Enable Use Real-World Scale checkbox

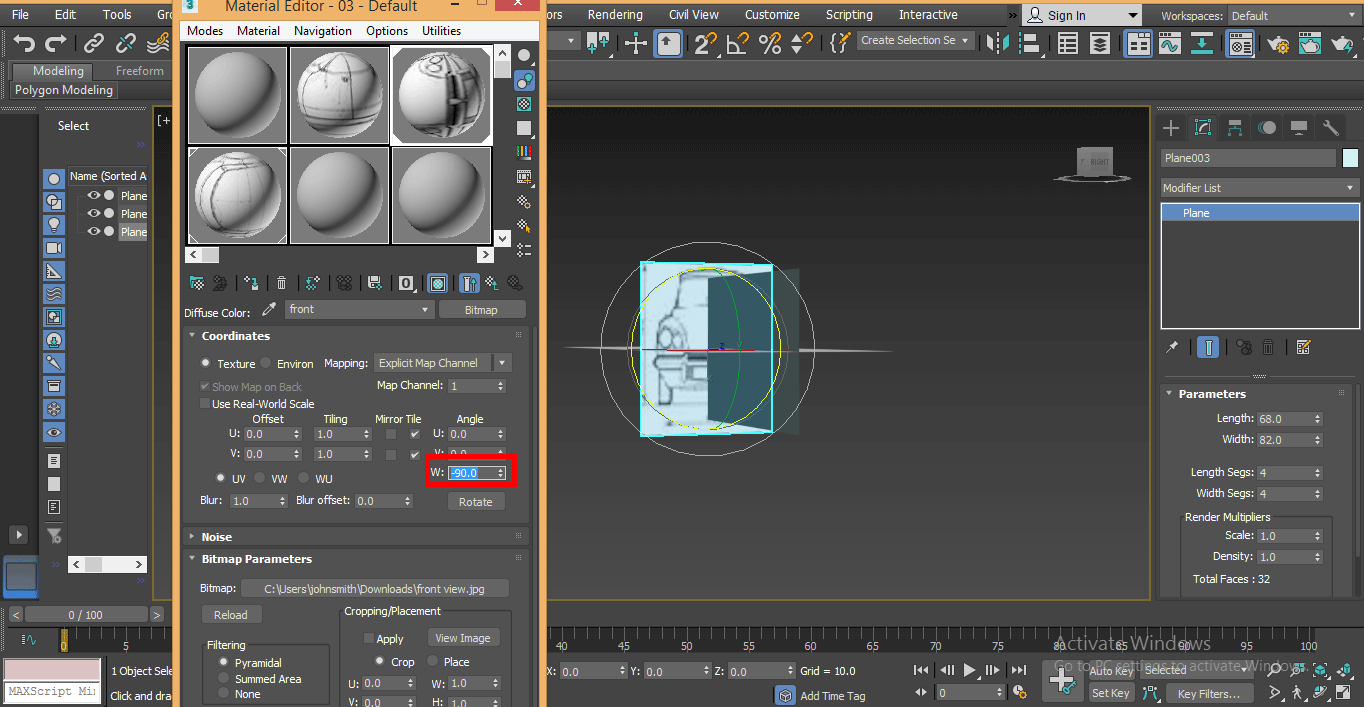[205, 404]
